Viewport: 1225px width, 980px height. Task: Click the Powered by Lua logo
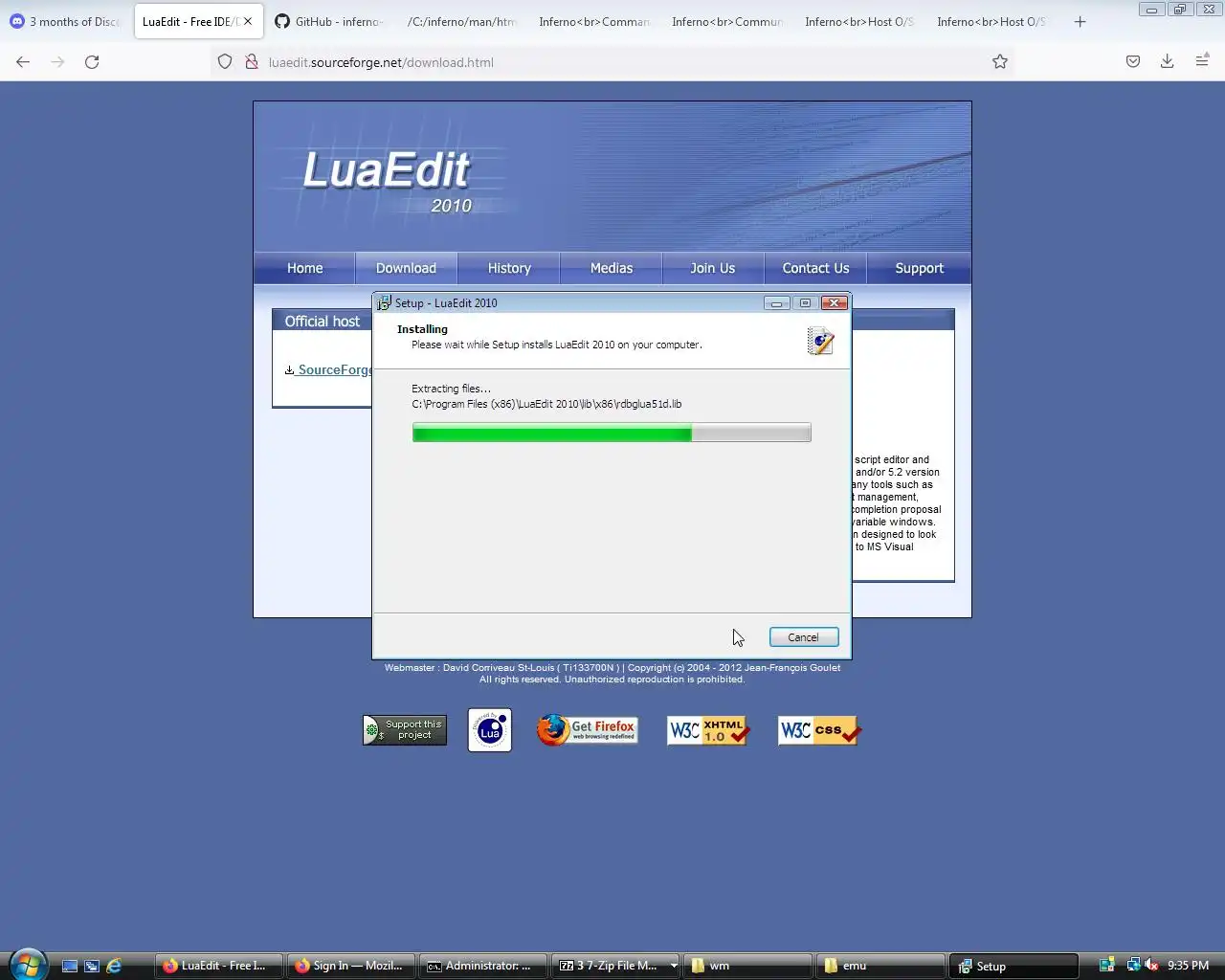coord(490,730)
